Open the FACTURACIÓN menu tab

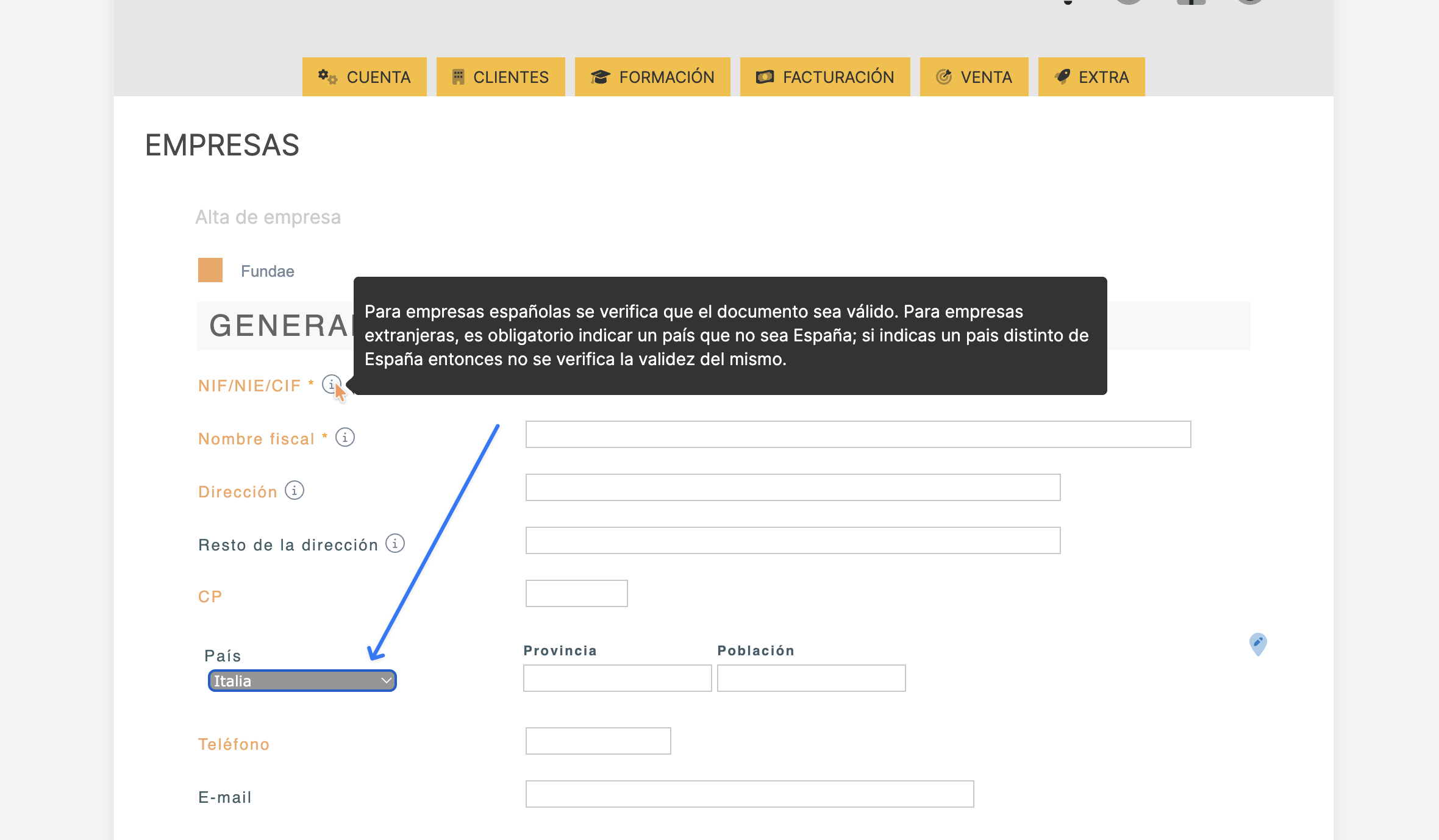click(x=825, y=77)
